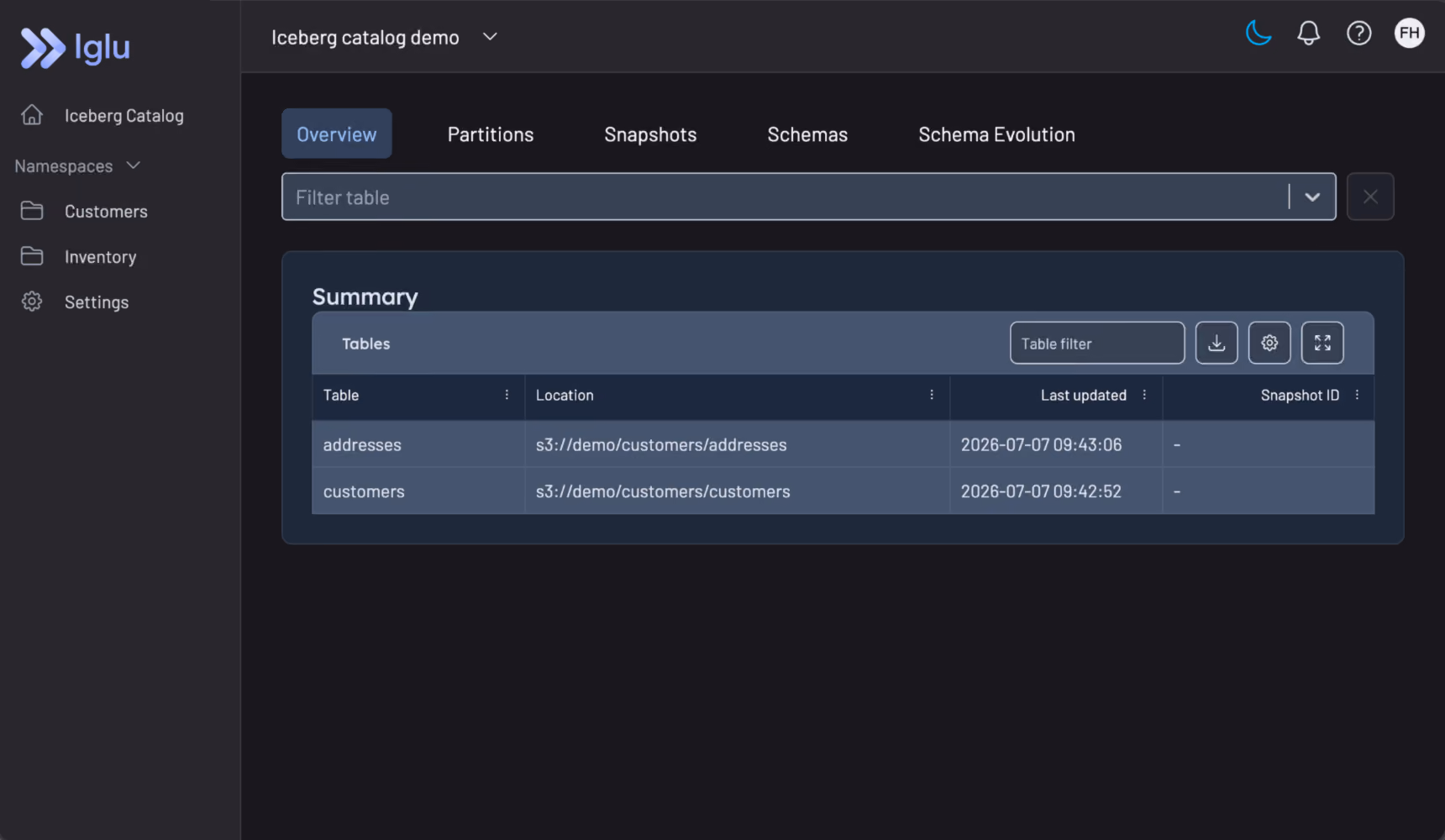
Task: Click the Inventory folder icon
Action: (32, 256)
